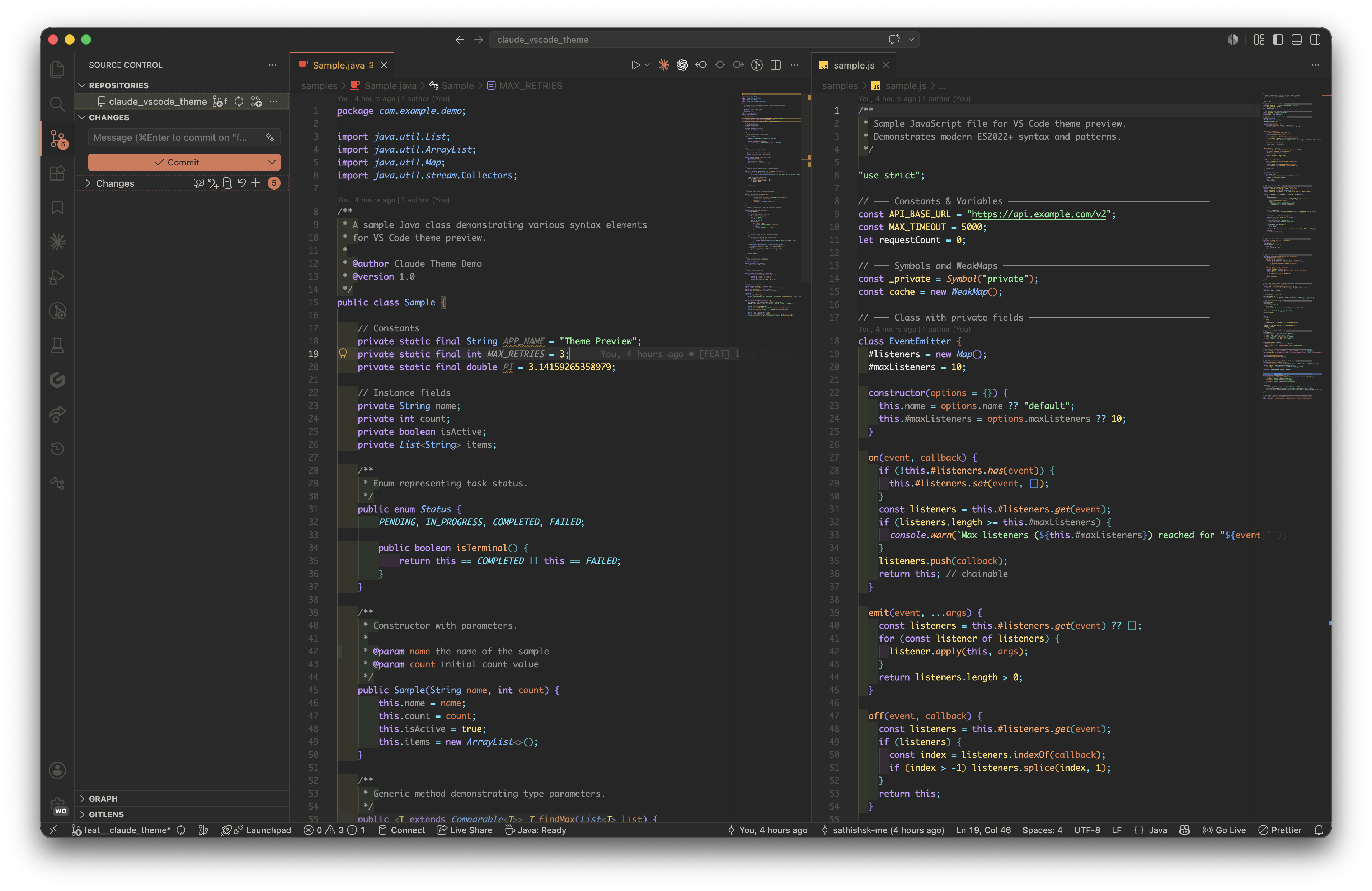
Task: Click the Sample class breadcrumb
Action: pos(451,85)
